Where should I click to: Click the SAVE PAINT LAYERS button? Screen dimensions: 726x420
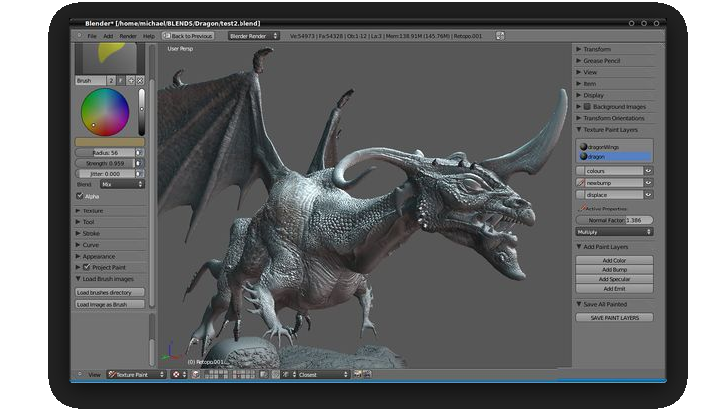614,317
